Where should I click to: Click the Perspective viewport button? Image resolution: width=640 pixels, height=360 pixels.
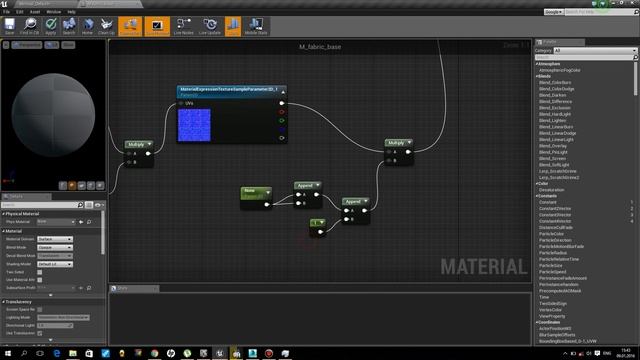coord(27,45)
